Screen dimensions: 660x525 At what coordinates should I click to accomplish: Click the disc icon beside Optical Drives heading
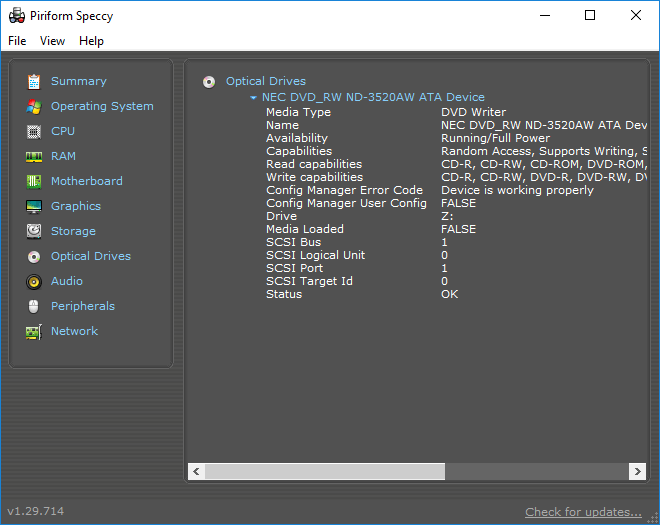(209, 82)
